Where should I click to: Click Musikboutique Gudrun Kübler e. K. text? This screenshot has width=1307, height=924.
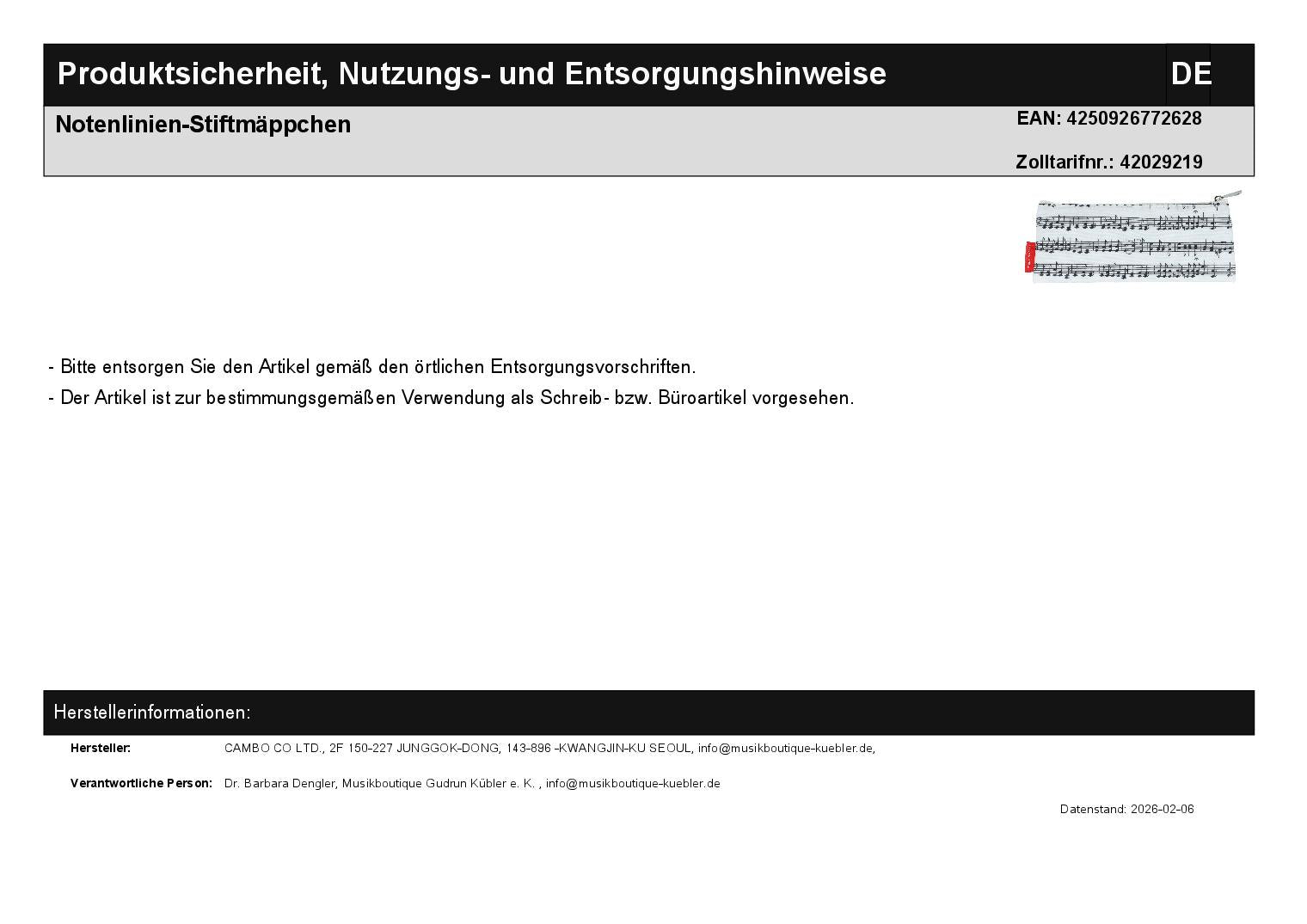[x=439, y=783]
